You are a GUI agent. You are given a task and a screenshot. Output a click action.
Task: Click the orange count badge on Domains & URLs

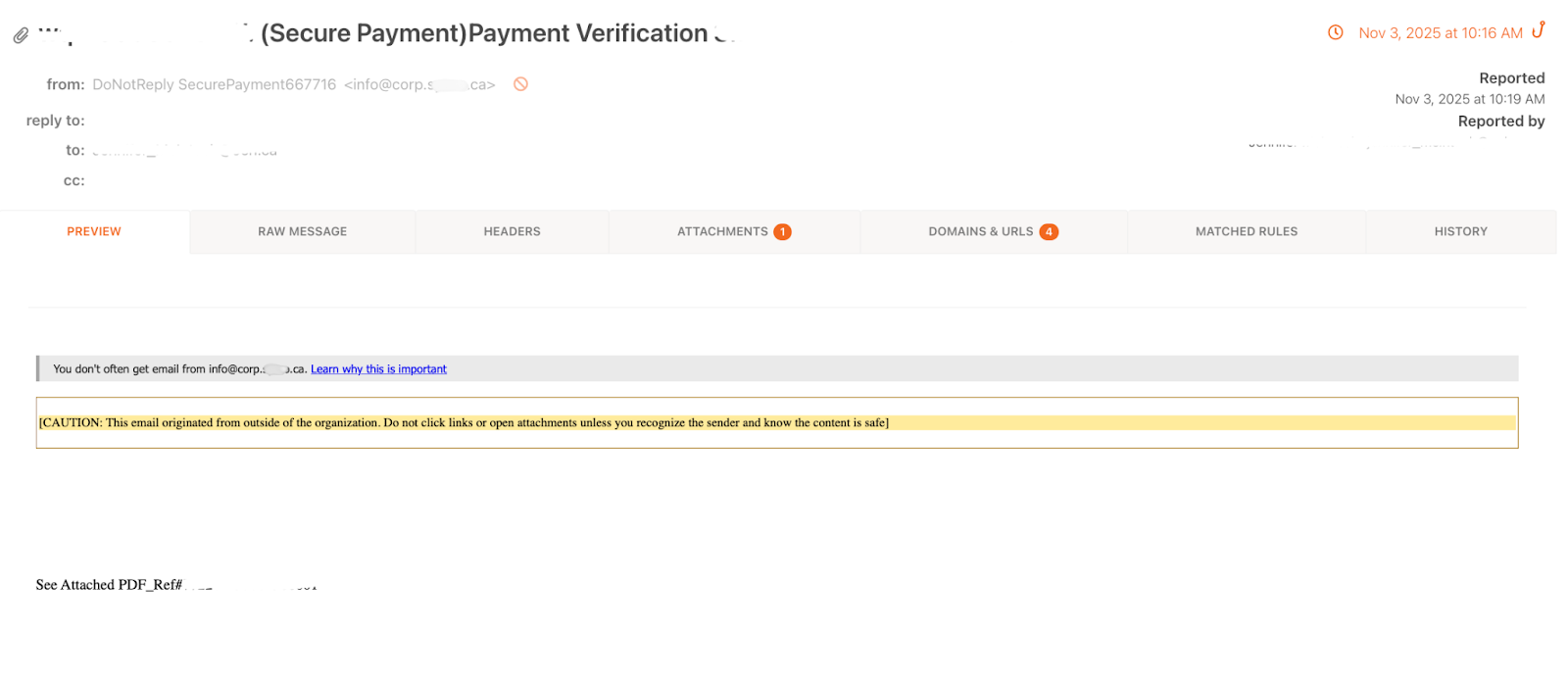[1049, 232]
